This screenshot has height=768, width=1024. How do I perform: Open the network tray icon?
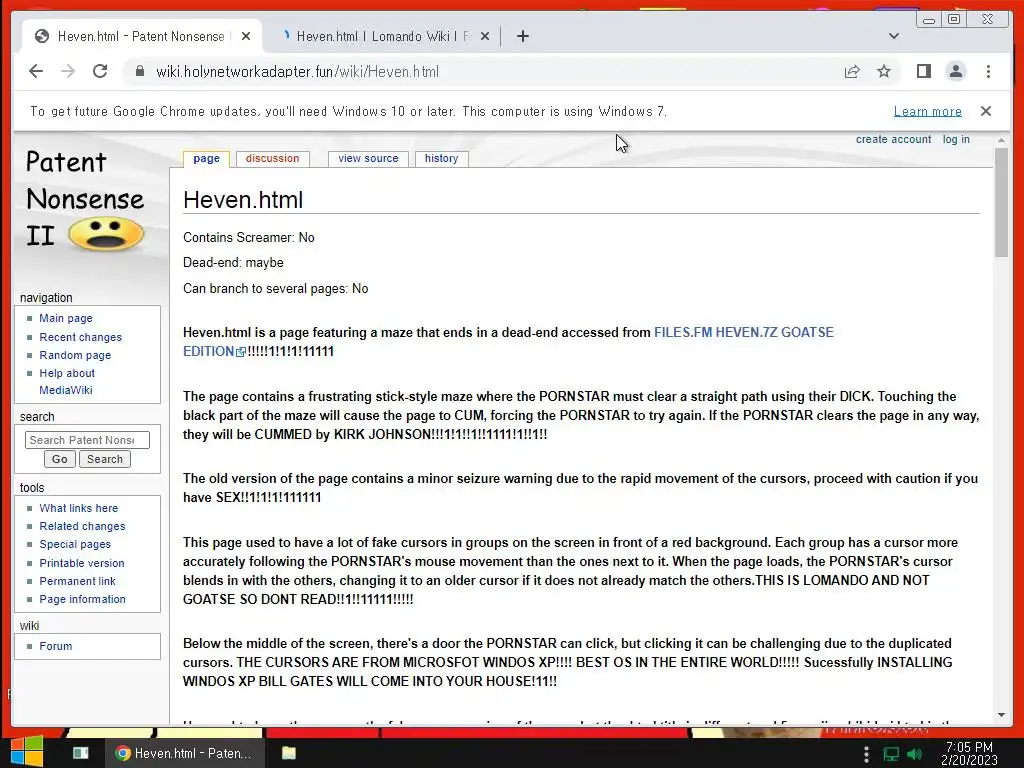tap(891, 754)
